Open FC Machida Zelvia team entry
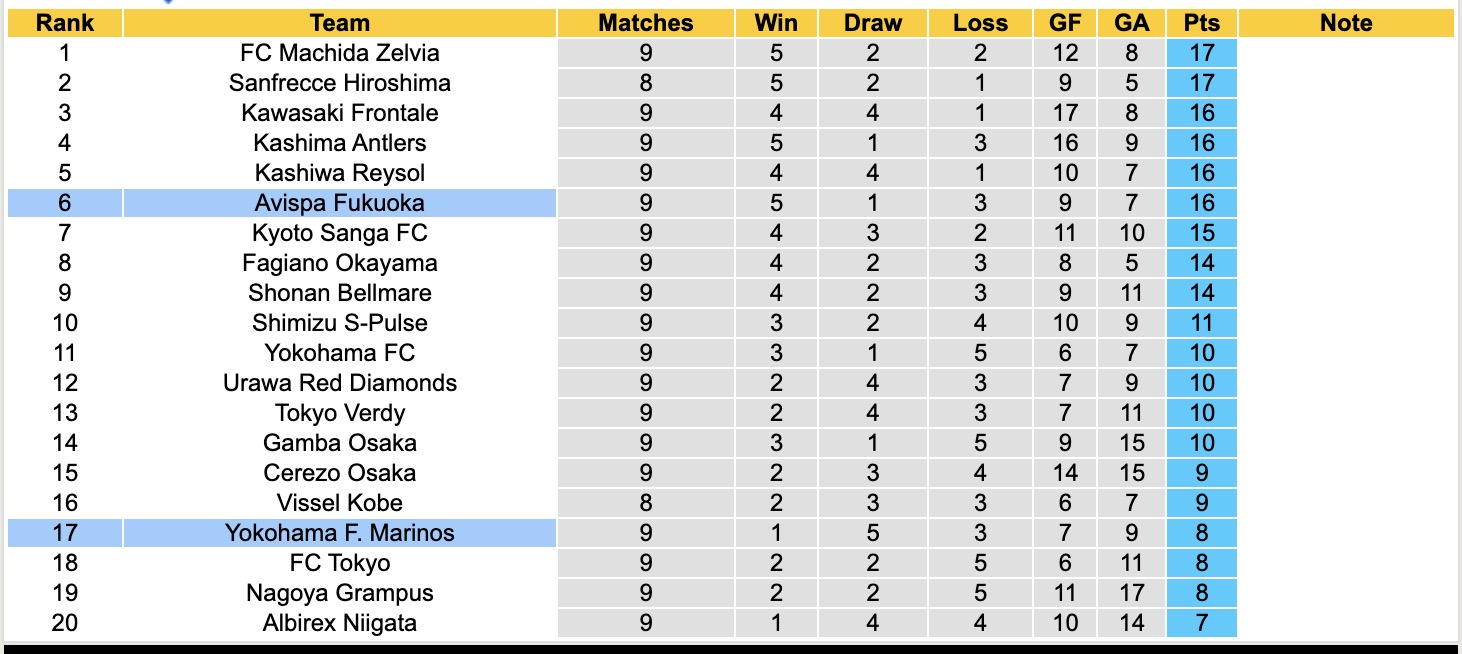1462x654 pixels. pos(340,53)
